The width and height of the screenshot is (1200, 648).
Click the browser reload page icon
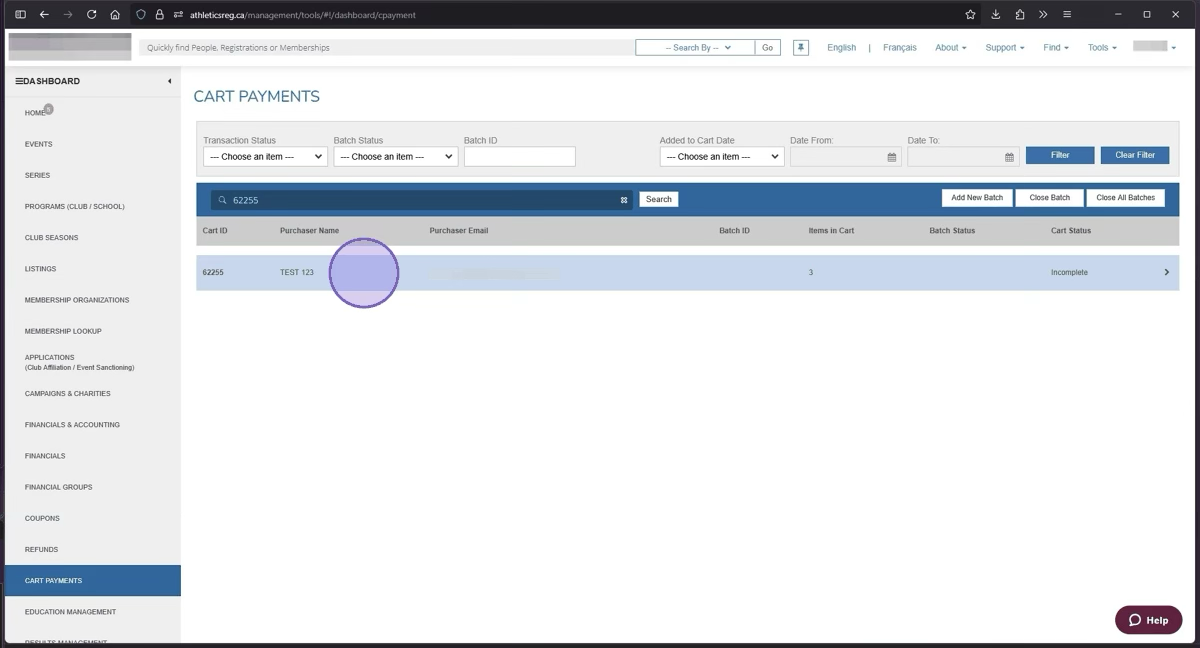pos(92,15)
